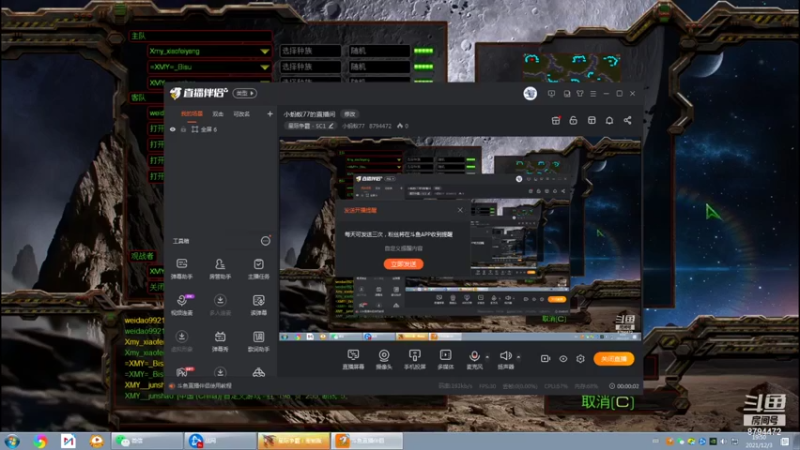800x450 pixels.
Task: Click the orange 关闭直播 button
Action: 614,359
